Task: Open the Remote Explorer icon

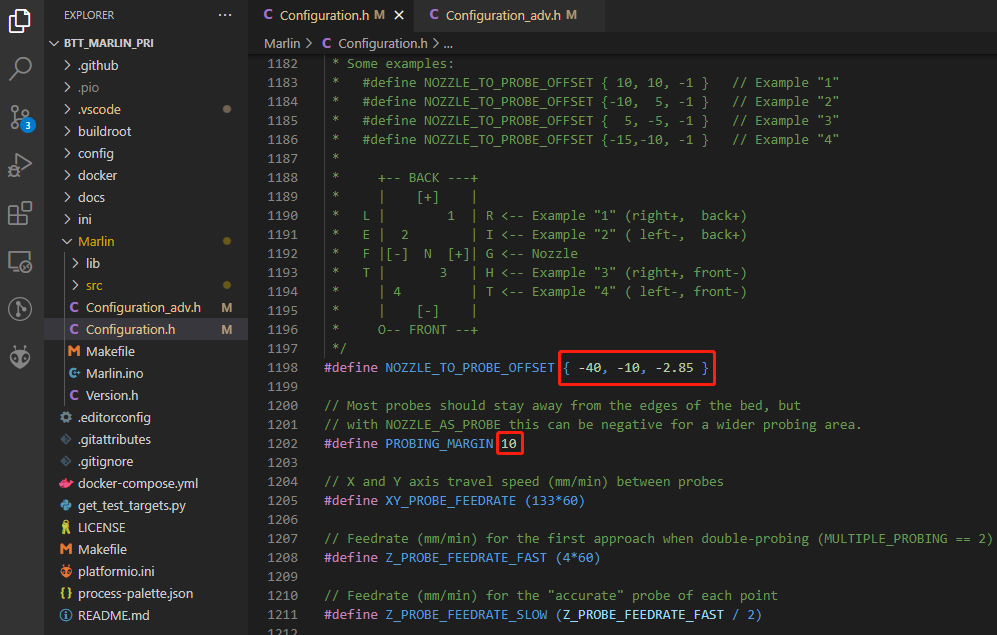Action: (21, 261)
